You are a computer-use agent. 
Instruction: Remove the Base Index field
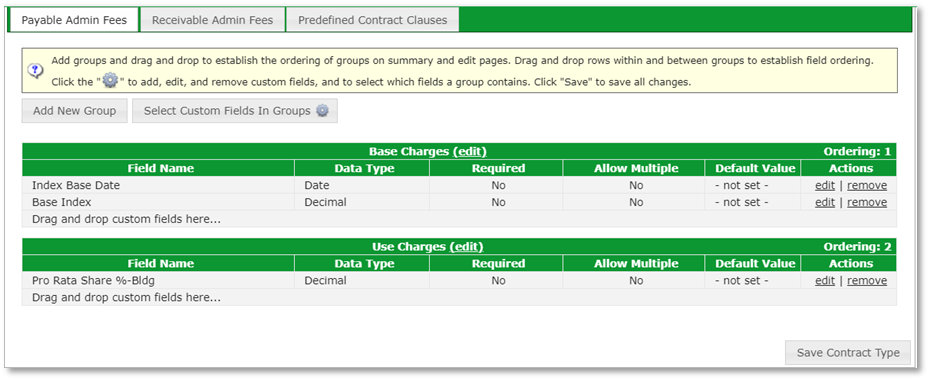(x=867, y=202)
